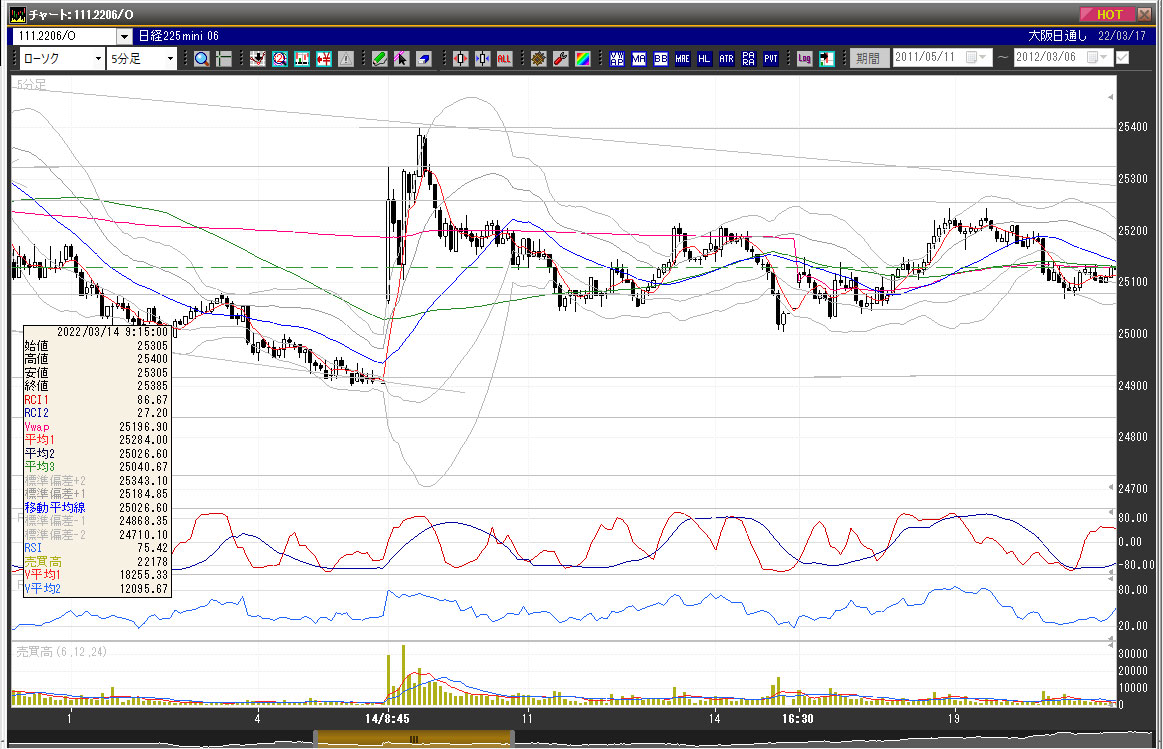Open the red wrench tools icon
The width and height of the screenshot is (1163, 749).
(561, 59)
